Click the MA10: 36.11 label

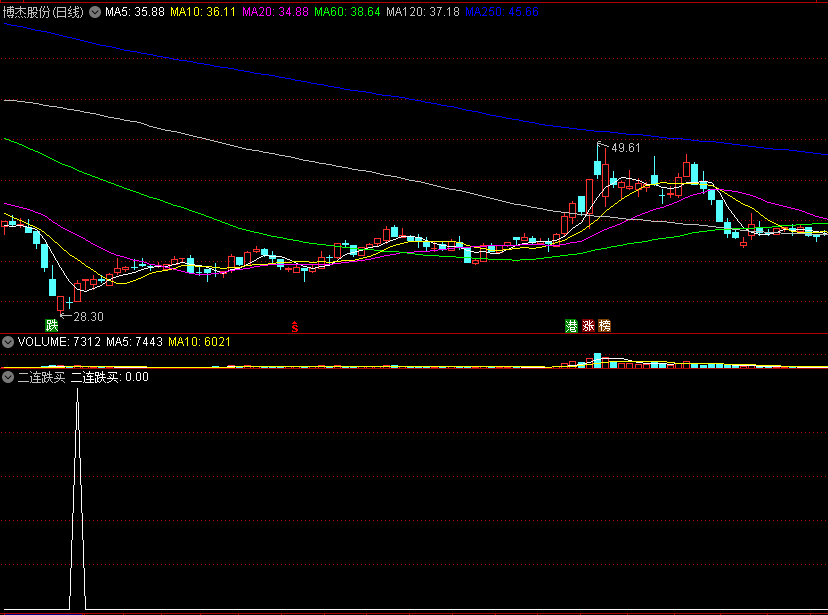tap(203, 12)
